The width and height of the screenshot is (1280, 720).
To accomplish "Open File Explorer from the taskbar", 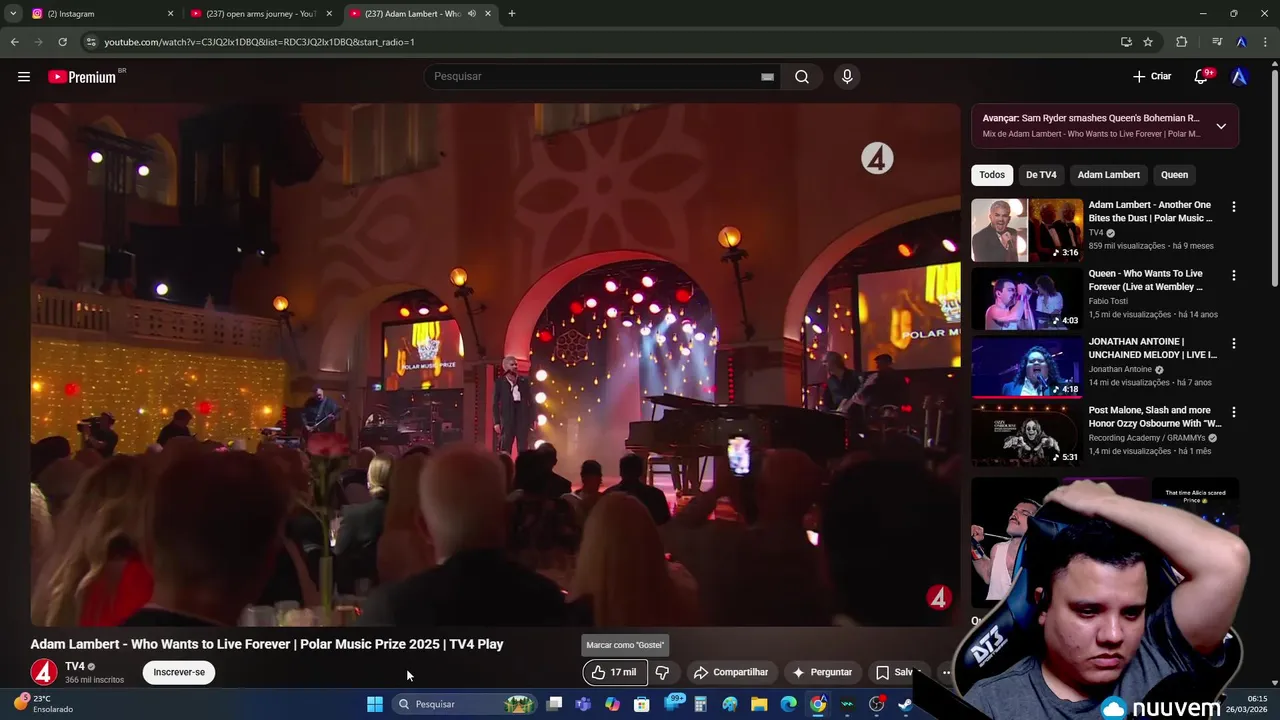I will tap(759, 704).
